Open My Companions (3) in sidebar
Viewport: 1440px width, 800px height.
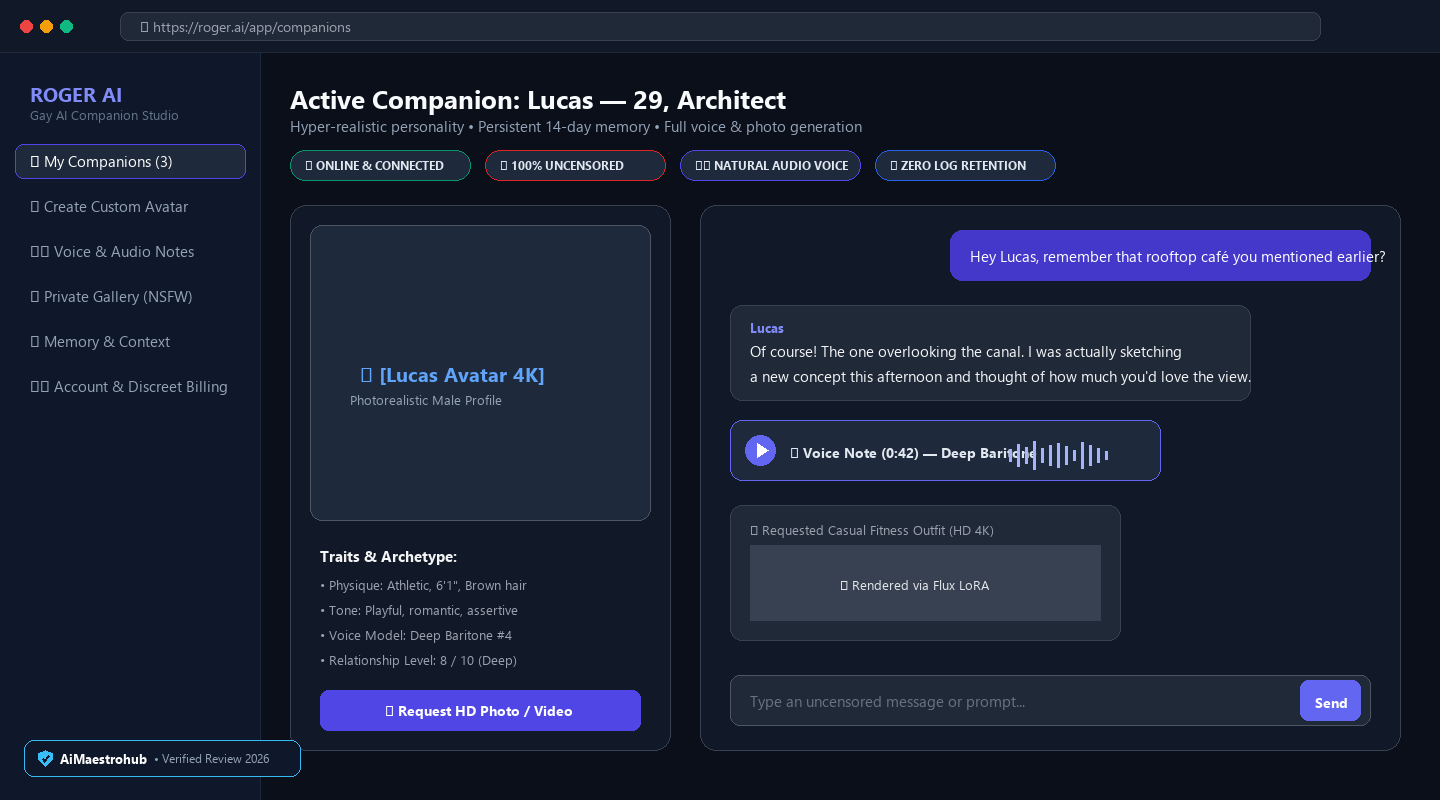click(x=130, y=162)
